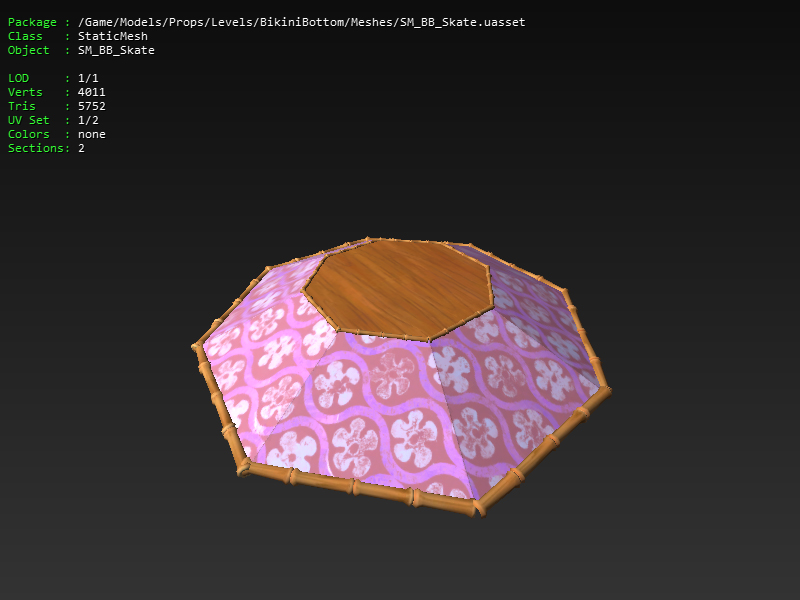Click the Colors value none
This screenshot has width=800, height=600.
(92, 134)
